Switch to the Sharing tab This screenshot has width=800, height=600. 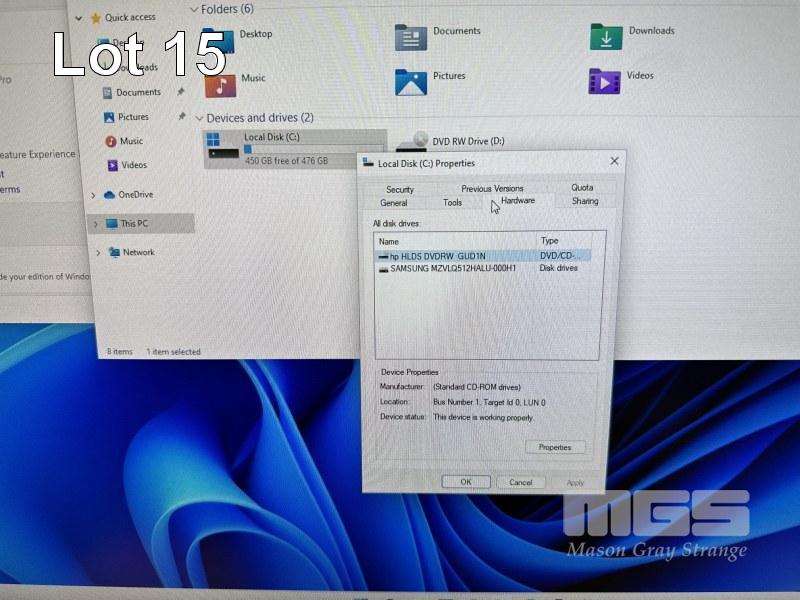coord(585,201)
